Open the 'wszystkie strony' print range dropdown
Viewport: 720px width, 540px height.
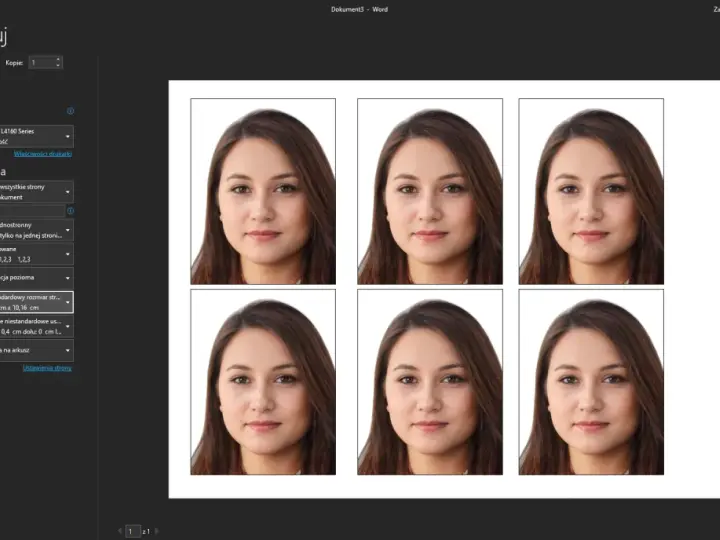36,192
